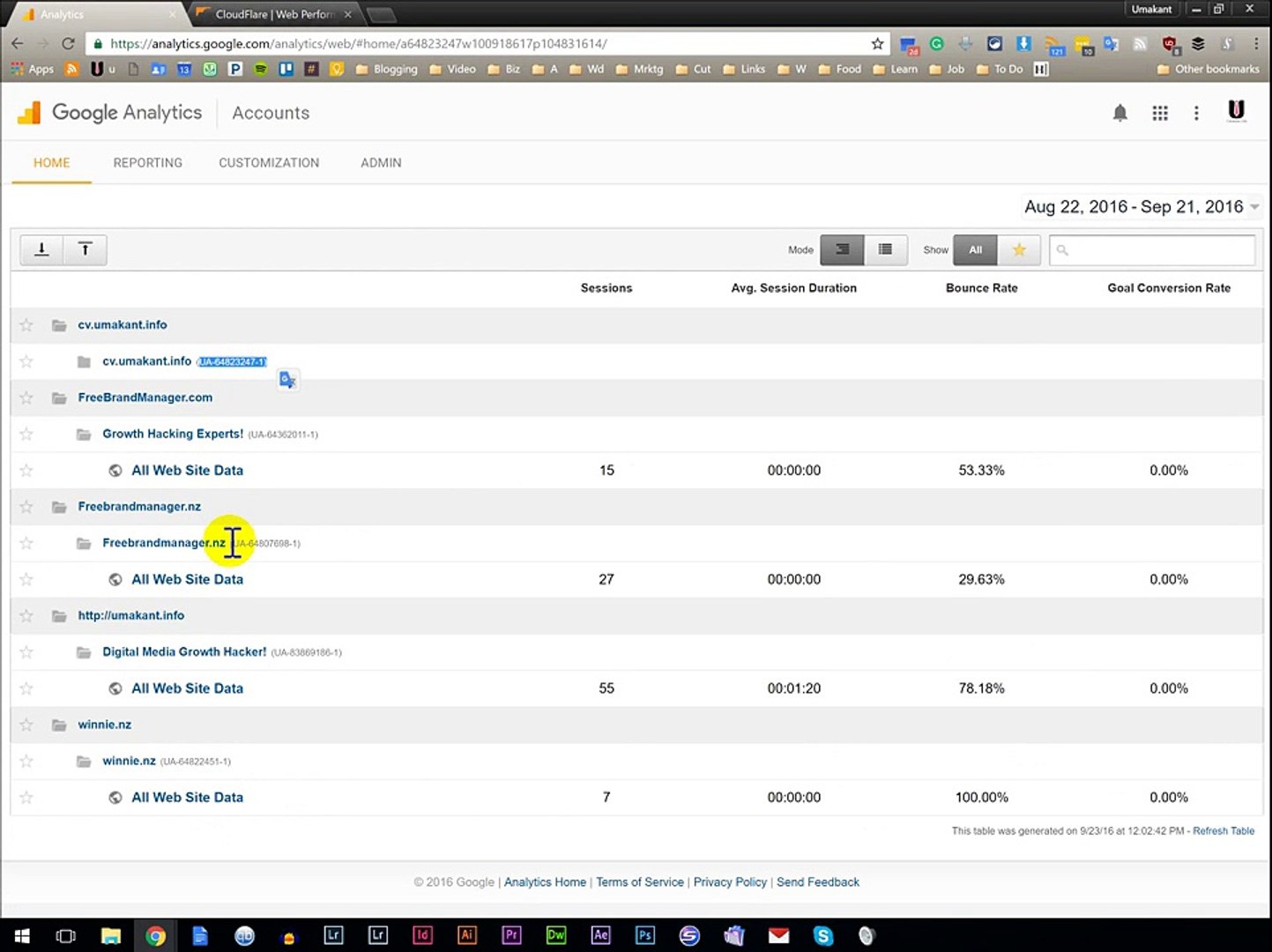Viewport: 1272px width, 952px height.
Task: Star the http://umakant.info account
Action: click(x=26, y=615)
